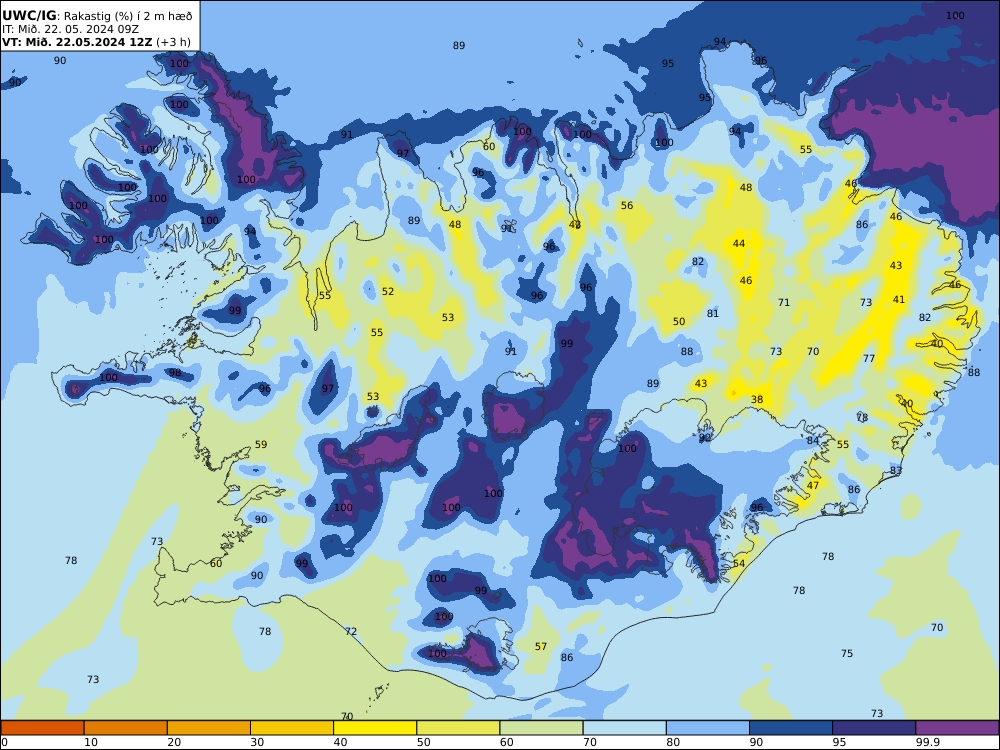The width and height of the screenshot is (1000, 750).
Task: Click the orange 10–20 legend swatch
Action: point(126,728)
